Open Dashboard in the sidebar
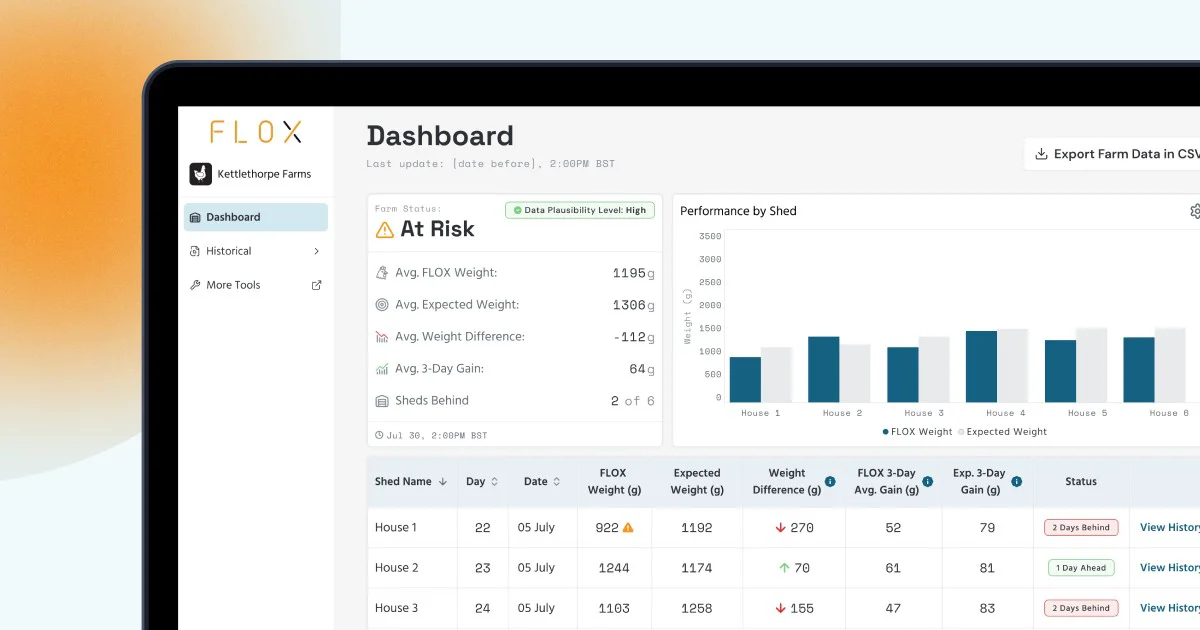1200x630 pixels. tap(256, 217)
